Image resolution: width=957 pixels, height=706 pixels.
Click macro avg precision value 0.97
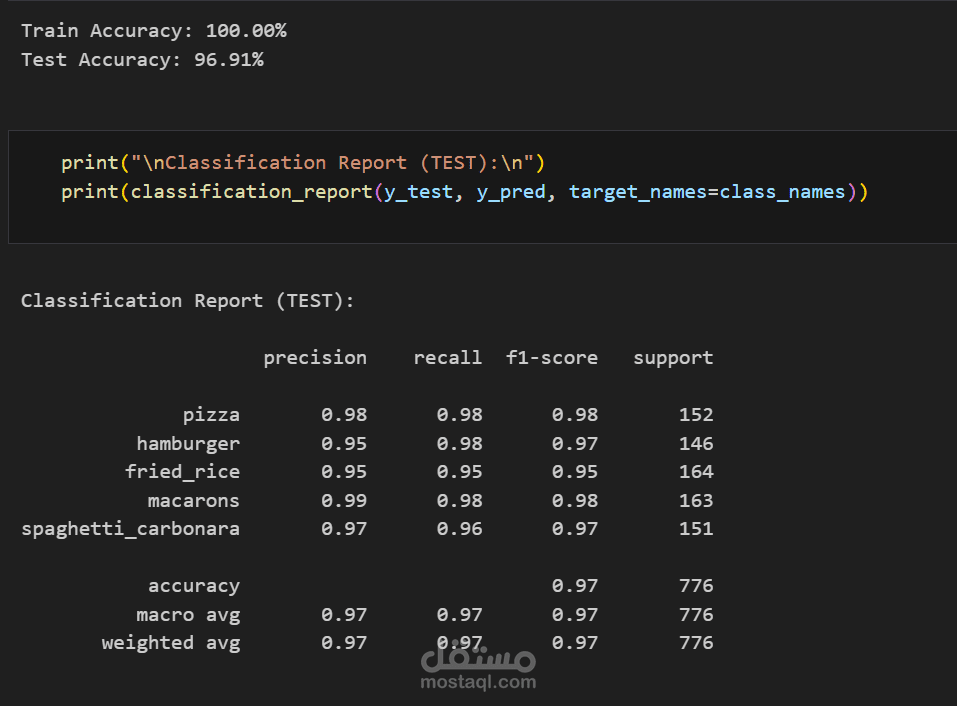[344, 614]
